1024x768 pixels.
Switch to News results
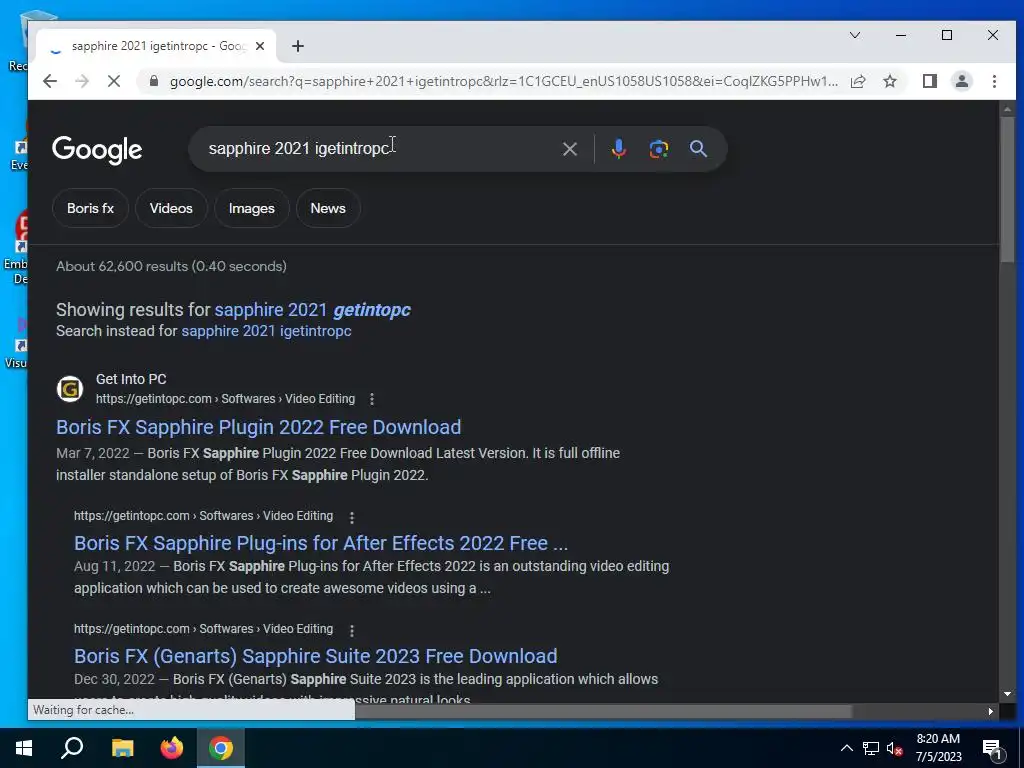(x=328, y=208)
